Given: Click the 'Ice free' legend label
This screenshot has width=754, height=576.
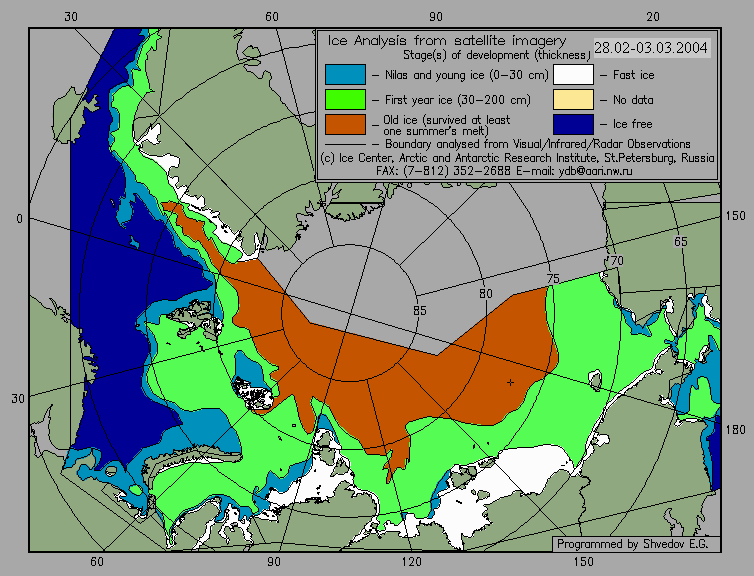Looking at the screenshot, I should (x=632, y=124).
